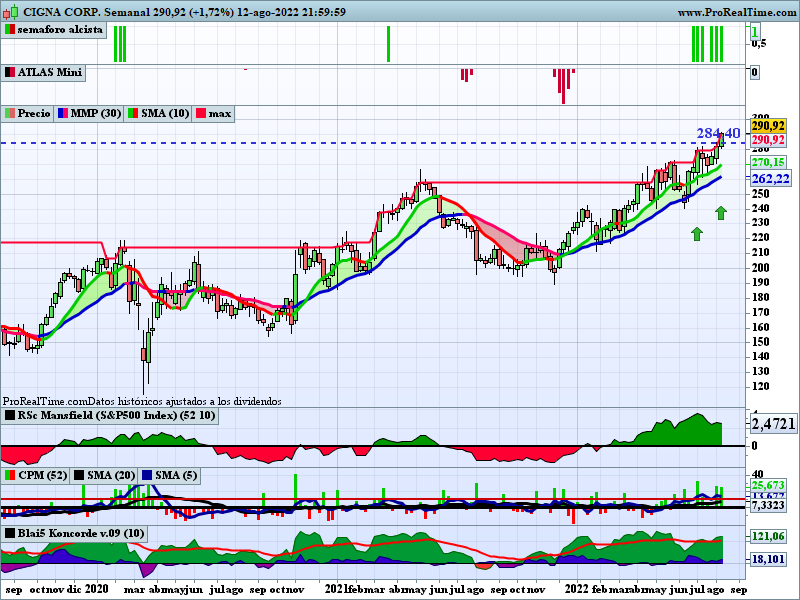
Task: Click the Precio color swatch icon
Action: click(10, 113)
